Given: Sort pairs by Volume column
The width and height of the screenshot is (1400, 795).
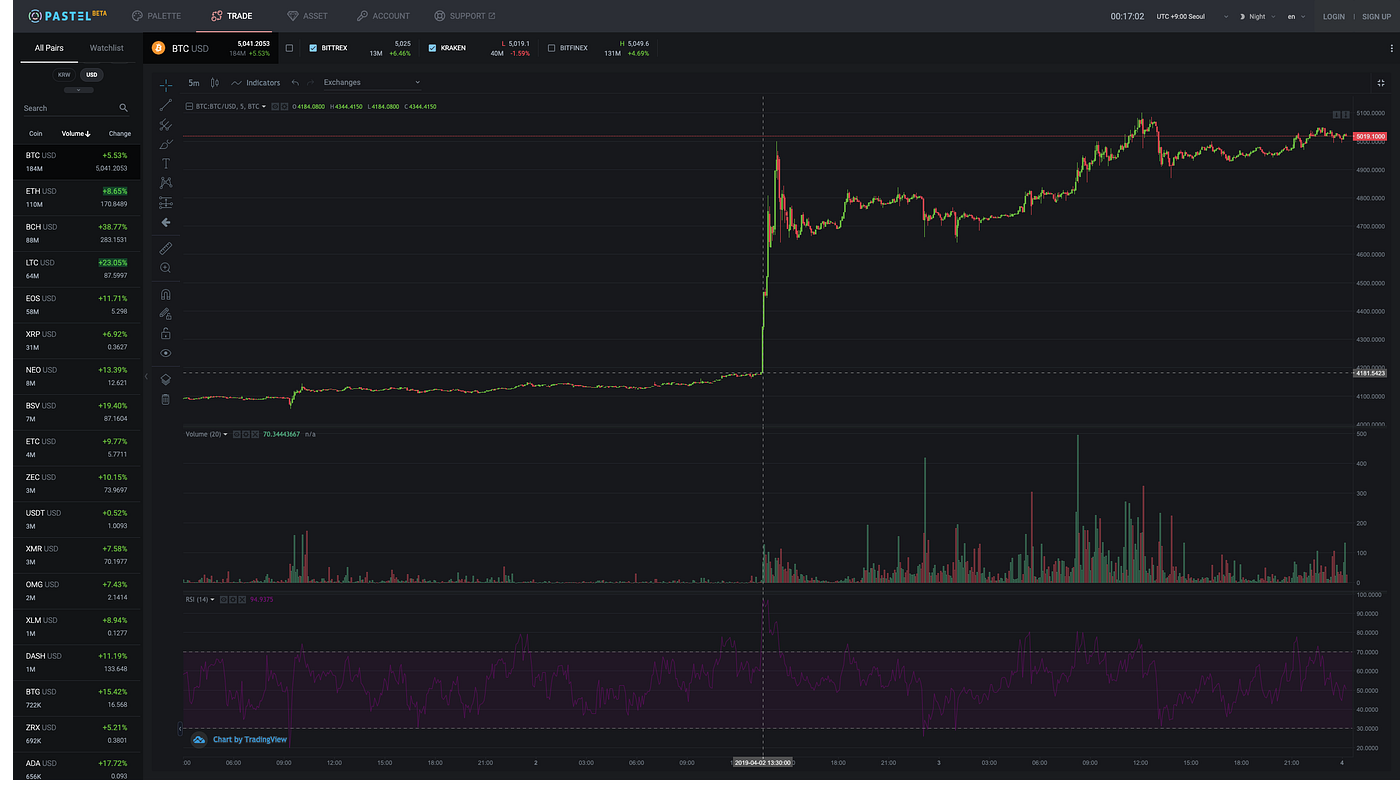Looking at the screenshot, I should (76, 133).
